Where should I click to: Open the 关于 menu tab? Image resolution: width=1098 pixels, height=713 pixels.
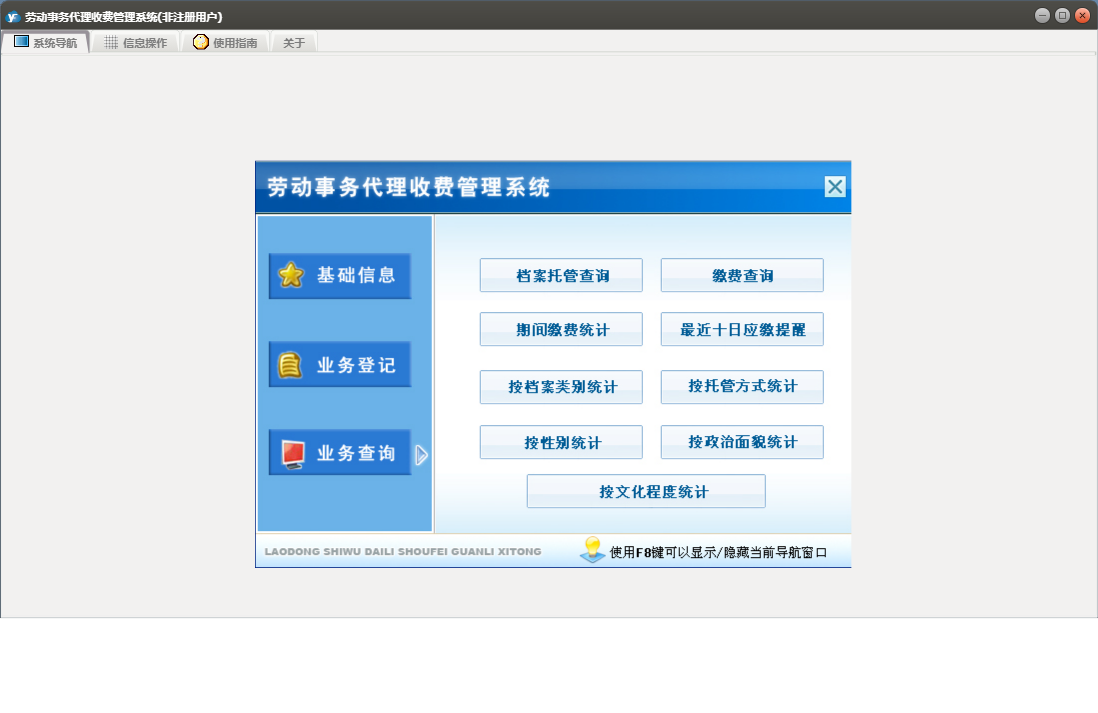(294, 42)
